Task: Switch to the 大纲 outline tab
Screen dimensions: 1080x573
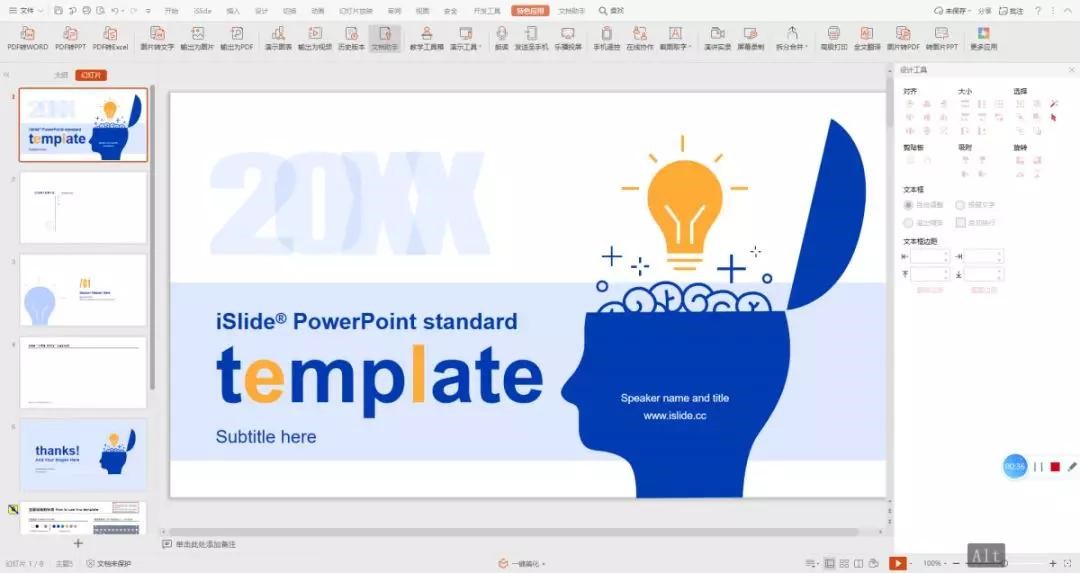Action: [61, 75]
